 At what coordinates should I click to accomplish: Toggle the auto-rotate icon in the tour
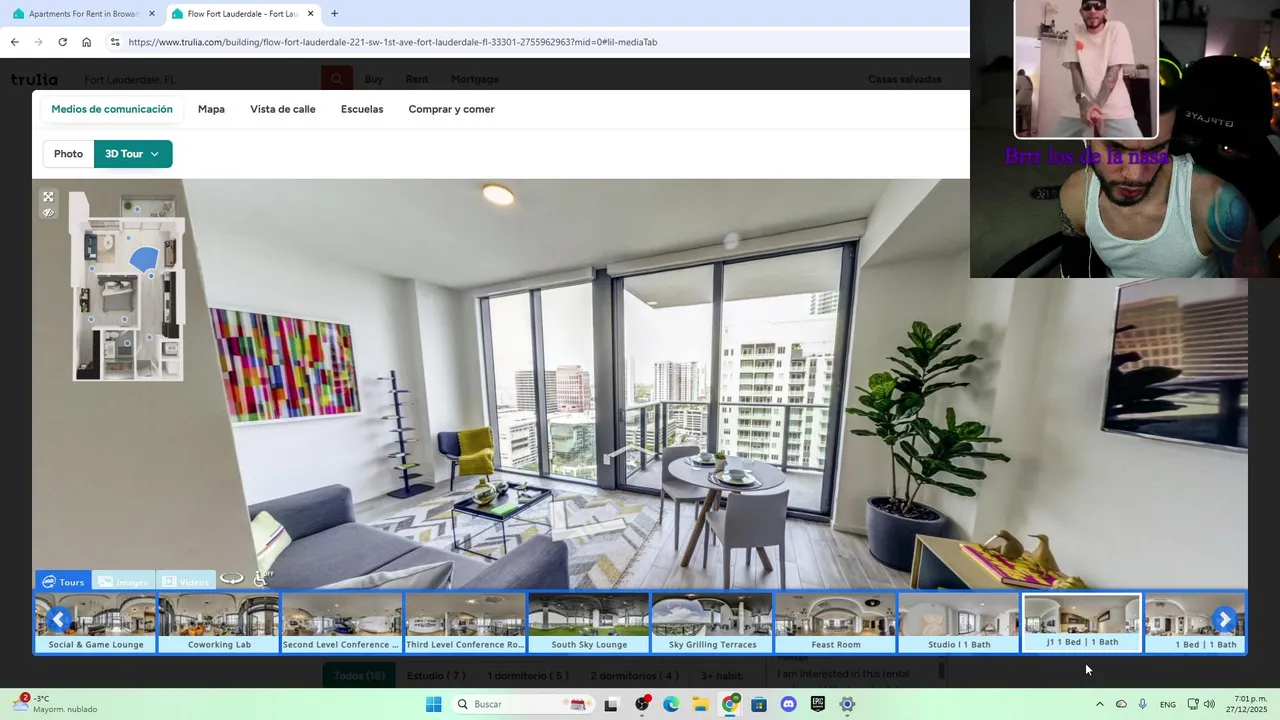(x=231, y=579)
